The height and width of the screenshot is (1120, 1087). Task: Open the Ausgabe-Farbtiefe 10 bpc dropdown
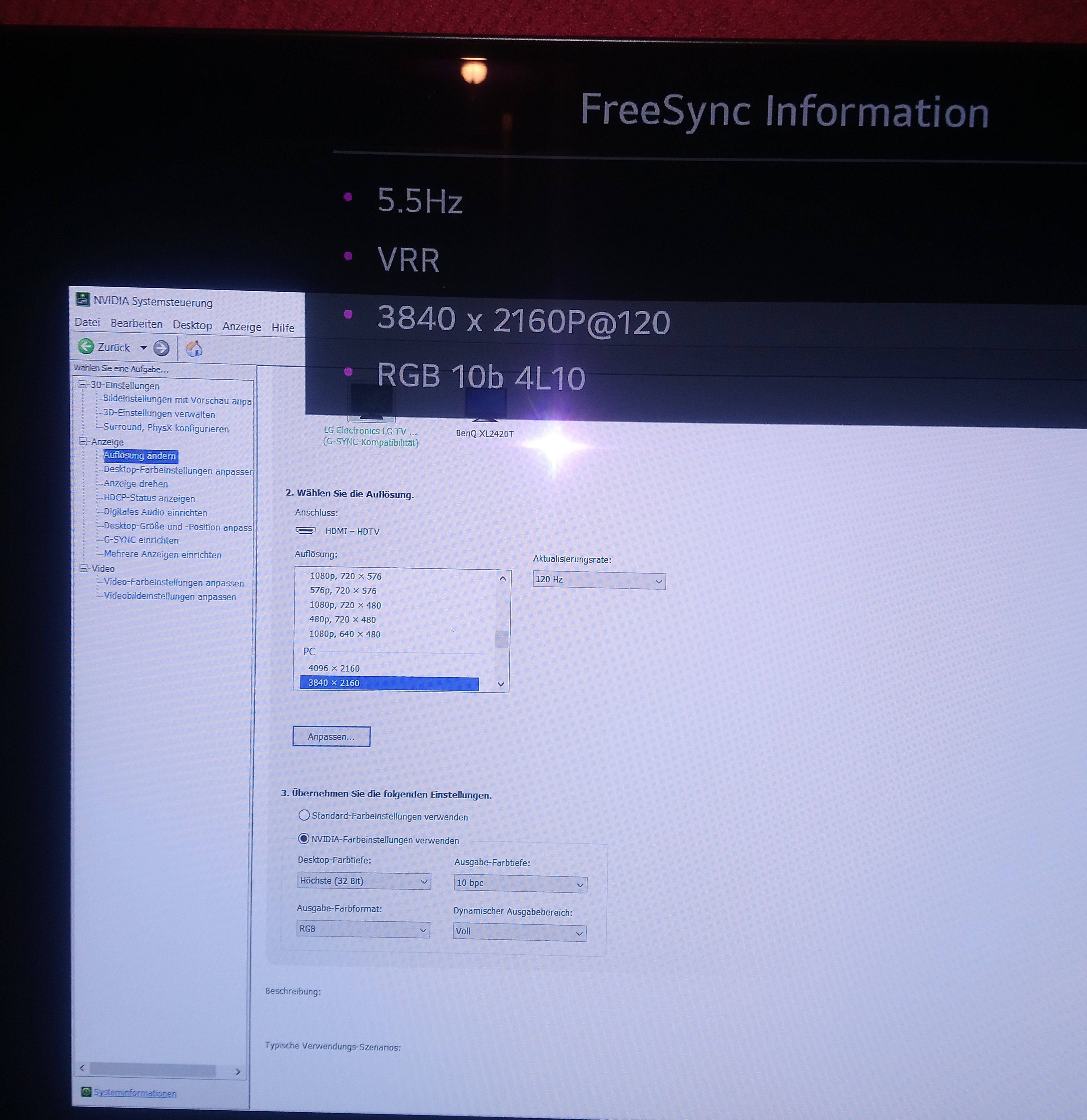[x=520, y=883]
